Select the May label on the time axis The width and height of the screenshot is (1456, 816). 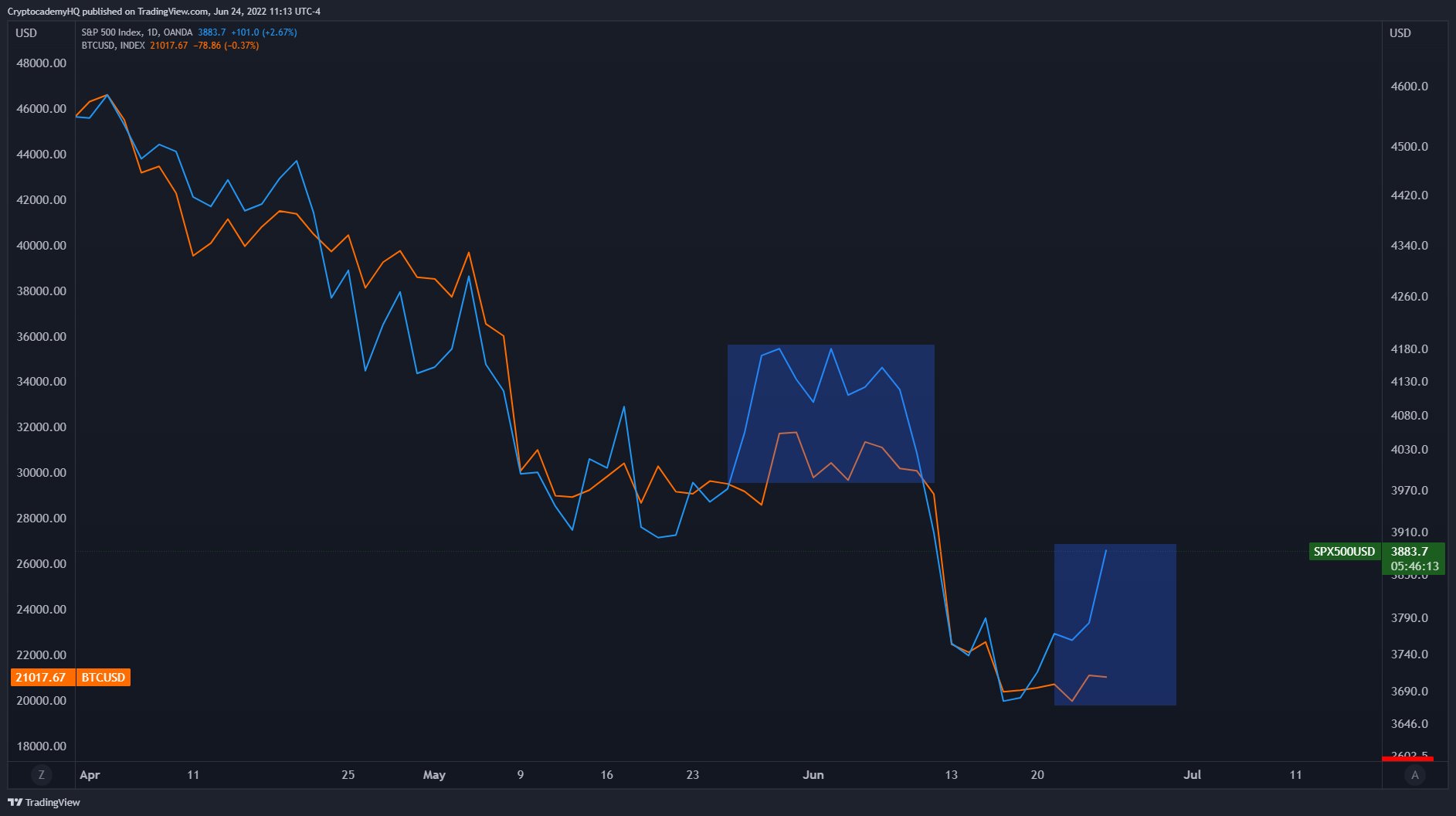tap(435, 774)
